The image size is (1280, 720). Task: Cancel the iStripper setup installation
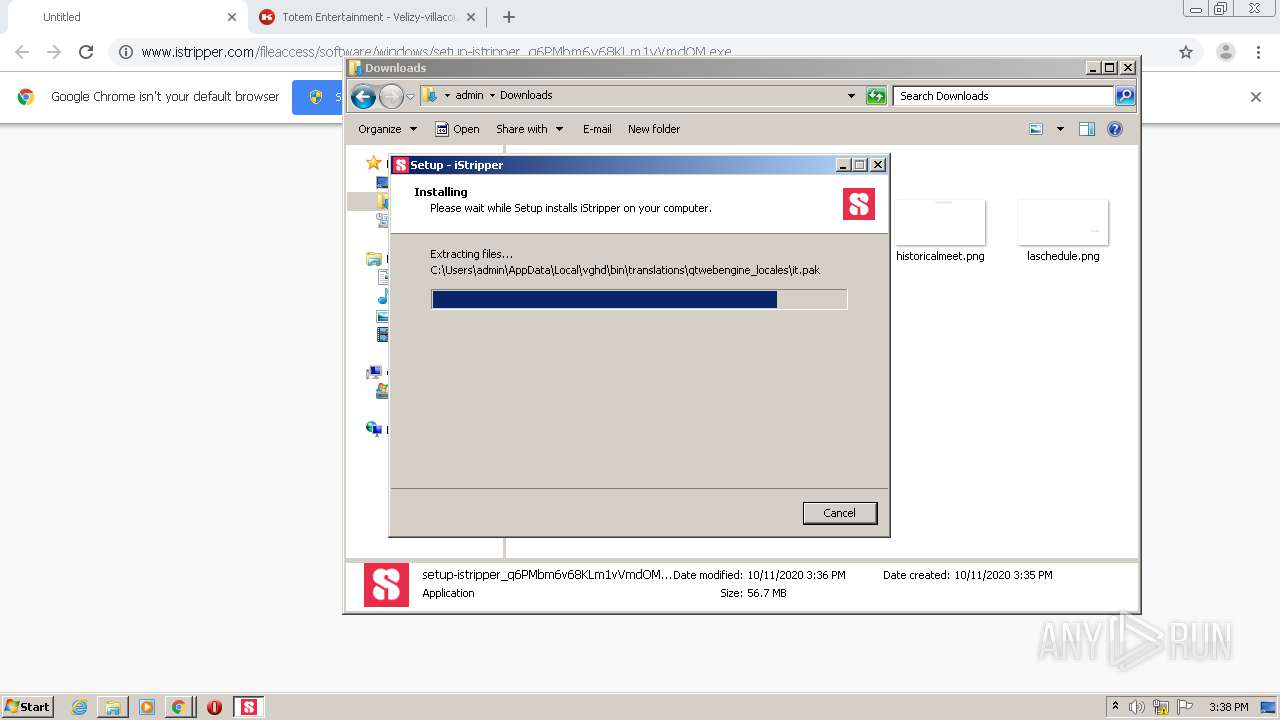coord(840,513)
